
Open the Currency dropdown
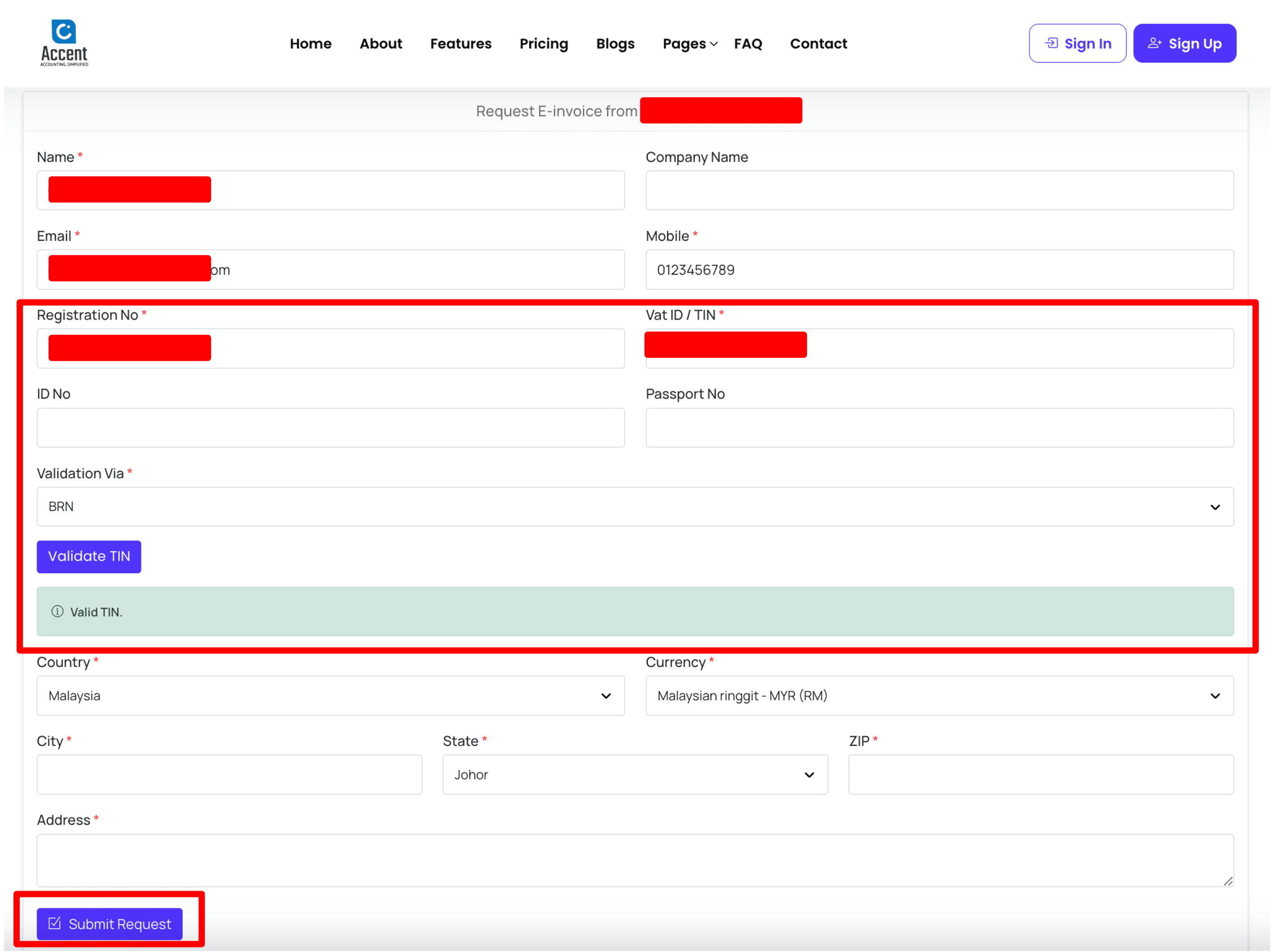(939, 696)
